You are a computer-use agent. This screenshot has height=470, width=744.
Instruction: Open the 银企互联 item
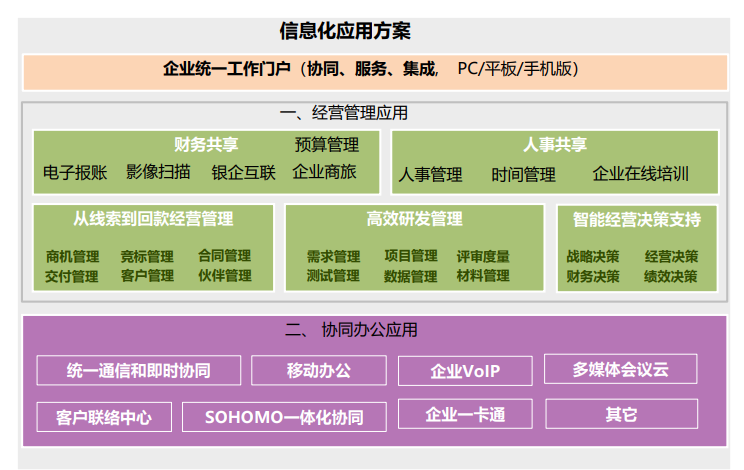pyautogui.click(x=243, y=172)
